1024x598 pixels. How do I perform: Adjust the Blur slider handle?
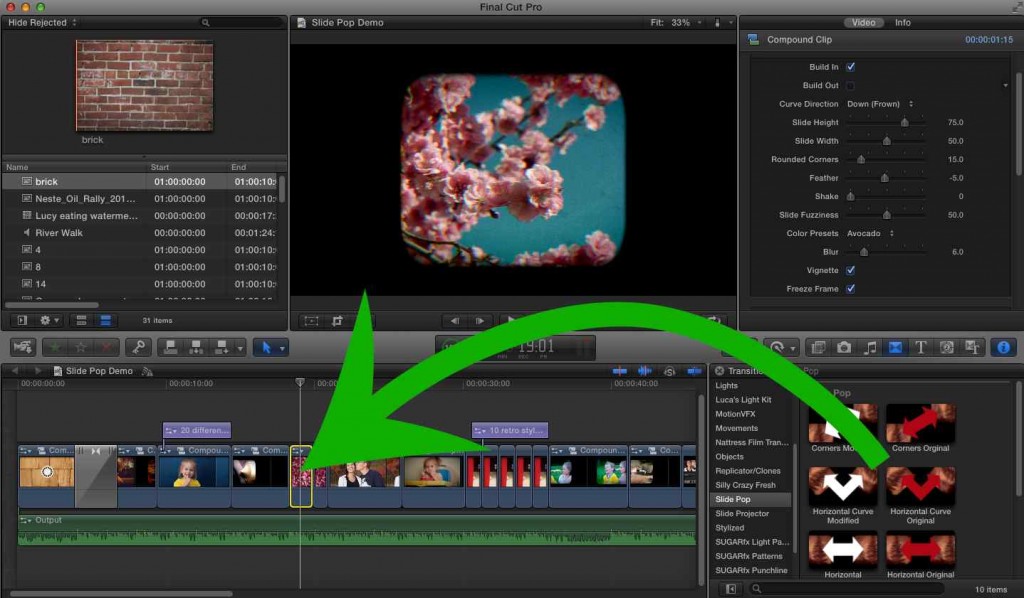[x=864, y=252]
